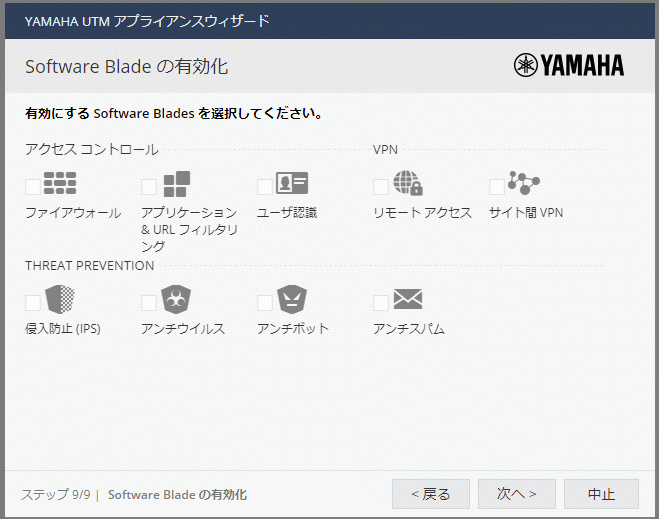Toggle the アンチボット checkbox
Viewport: 659px width, 519px height.
tap(265, 303)
